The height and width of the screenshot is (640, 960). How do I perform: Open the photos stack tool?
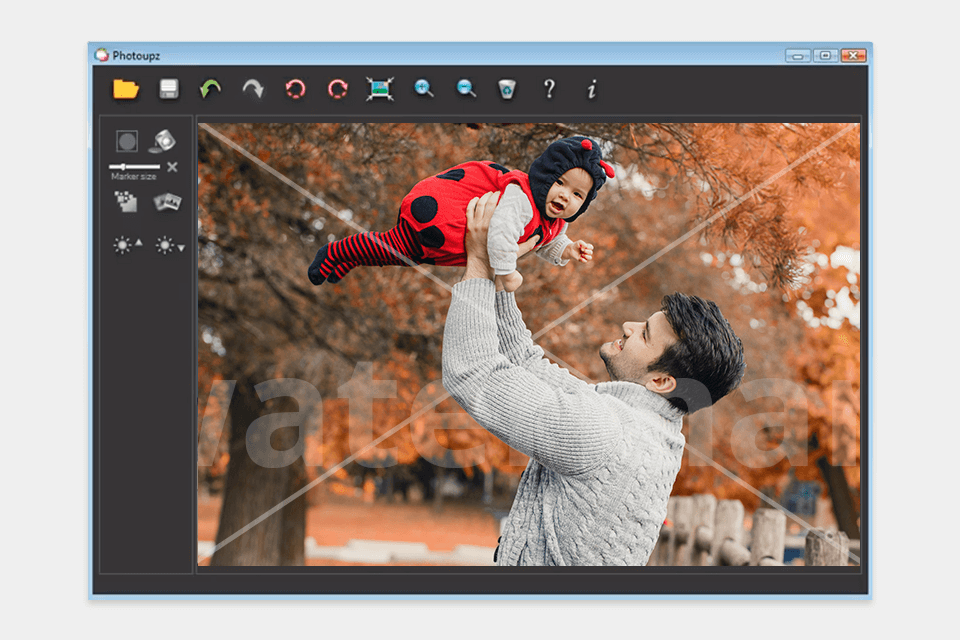click(166, 202)
